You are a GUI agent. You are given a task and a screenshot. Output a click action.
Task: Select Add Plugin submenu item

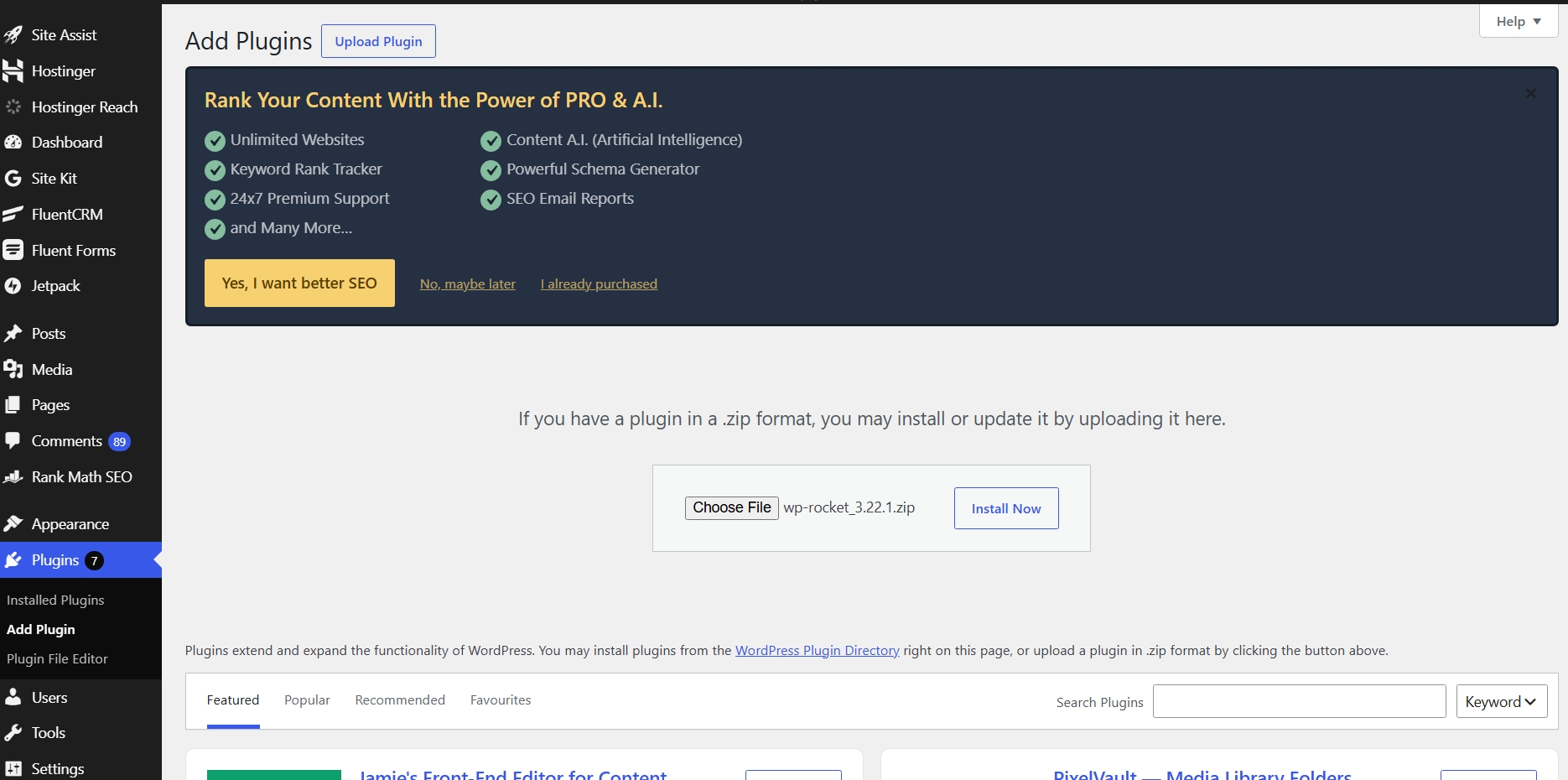pyautogui.click(x=41, y=630)
